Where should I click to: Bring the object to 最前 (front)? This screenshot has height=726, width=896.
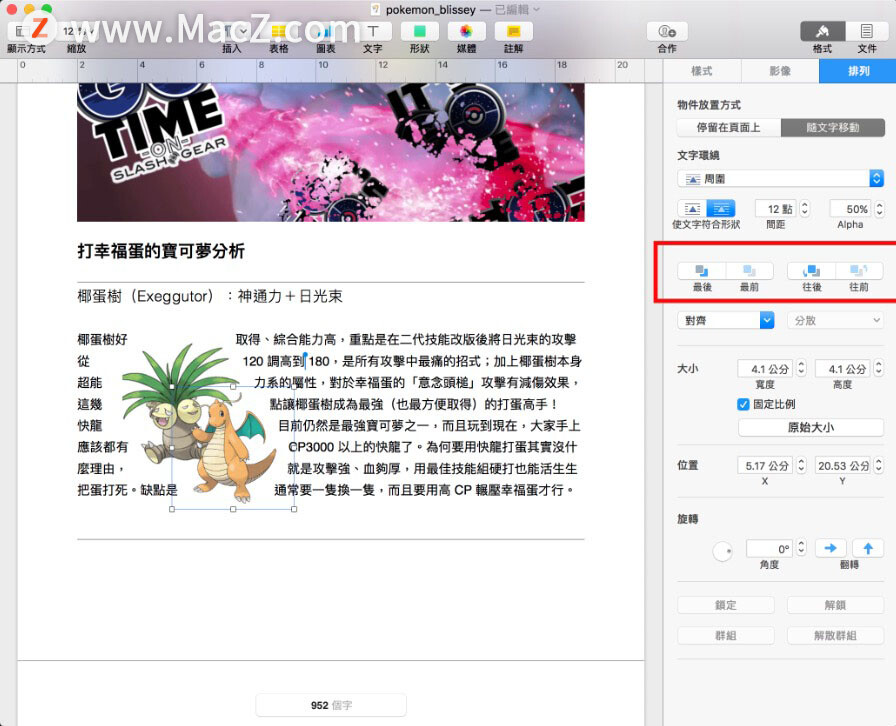[749, 270]
